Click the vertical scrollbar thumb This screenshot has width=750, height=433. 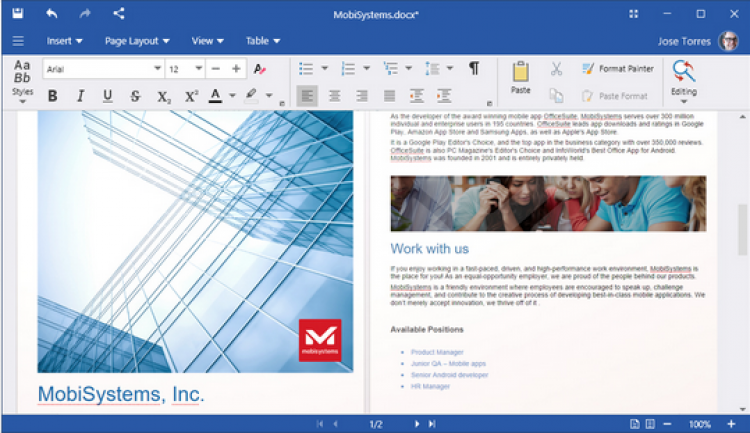(x=742, y=230)
